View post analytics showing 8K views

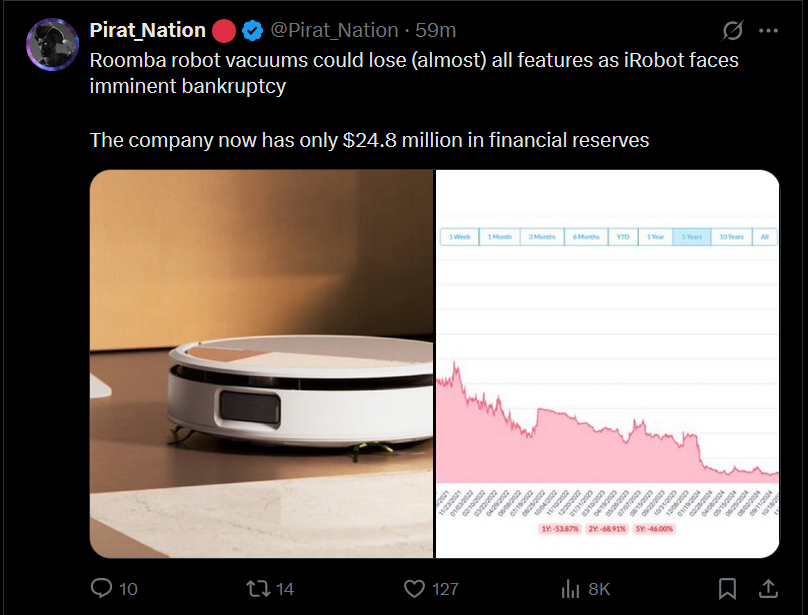coord(571,588)
